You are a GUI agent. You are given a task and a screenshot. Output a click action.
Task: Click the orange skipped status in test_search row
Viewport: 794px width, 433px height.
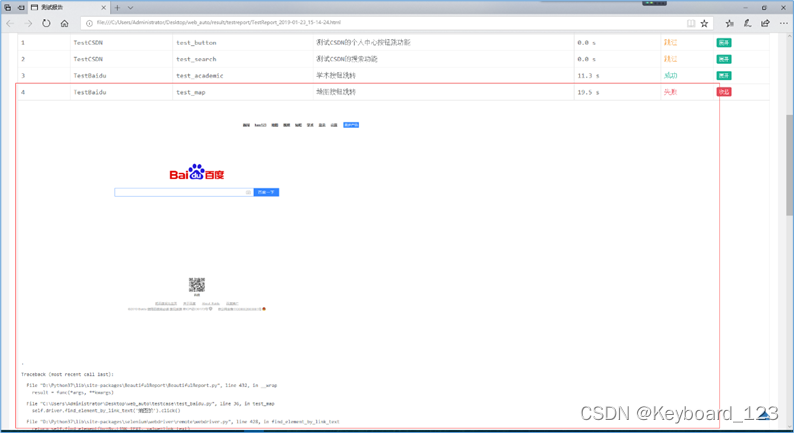670,59
